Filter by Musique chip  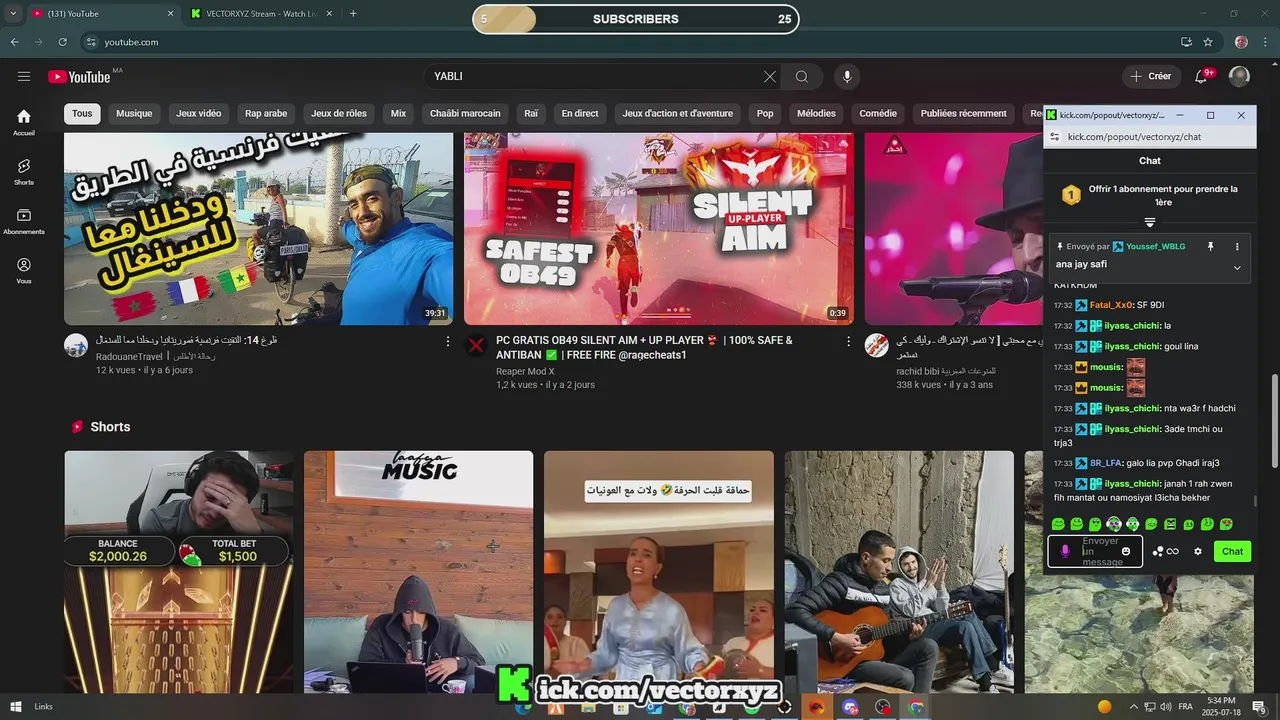click(x=134, y=113)
